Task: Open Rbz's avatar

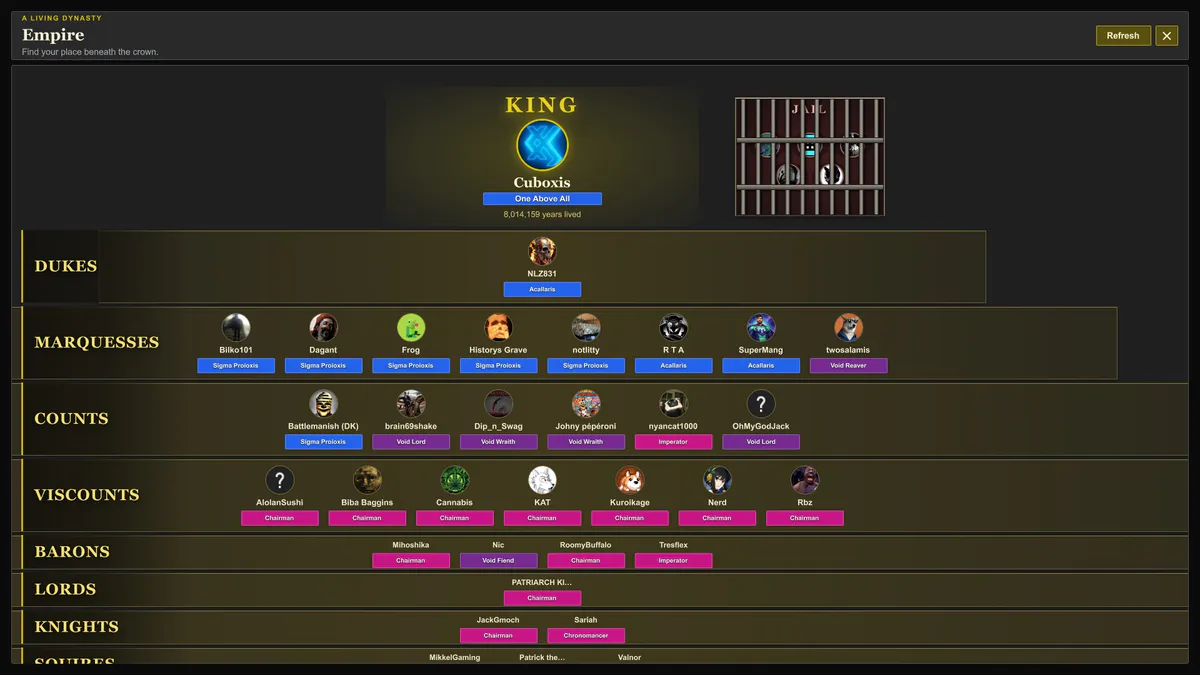Action: click(804, 479)
